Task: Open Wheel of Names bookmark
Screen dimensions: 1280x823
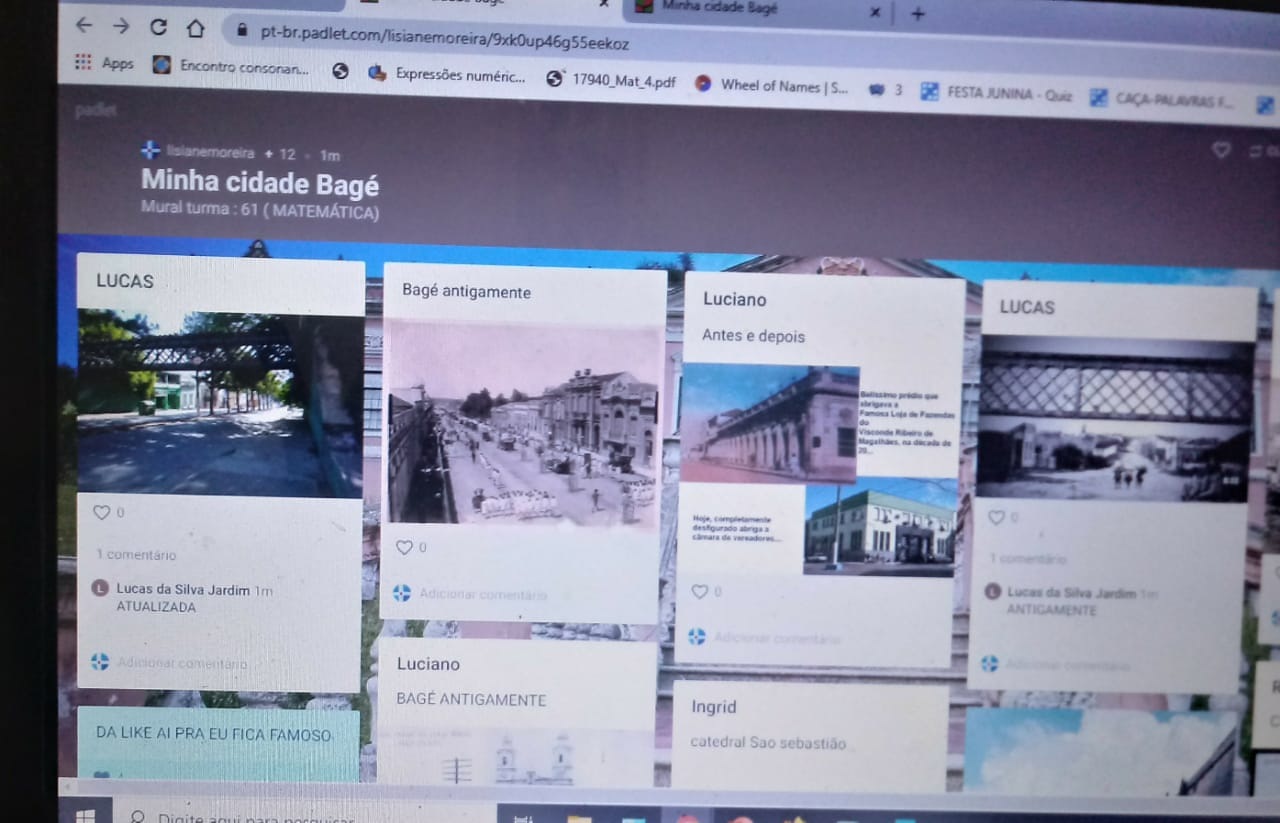Action: (772, 86)
